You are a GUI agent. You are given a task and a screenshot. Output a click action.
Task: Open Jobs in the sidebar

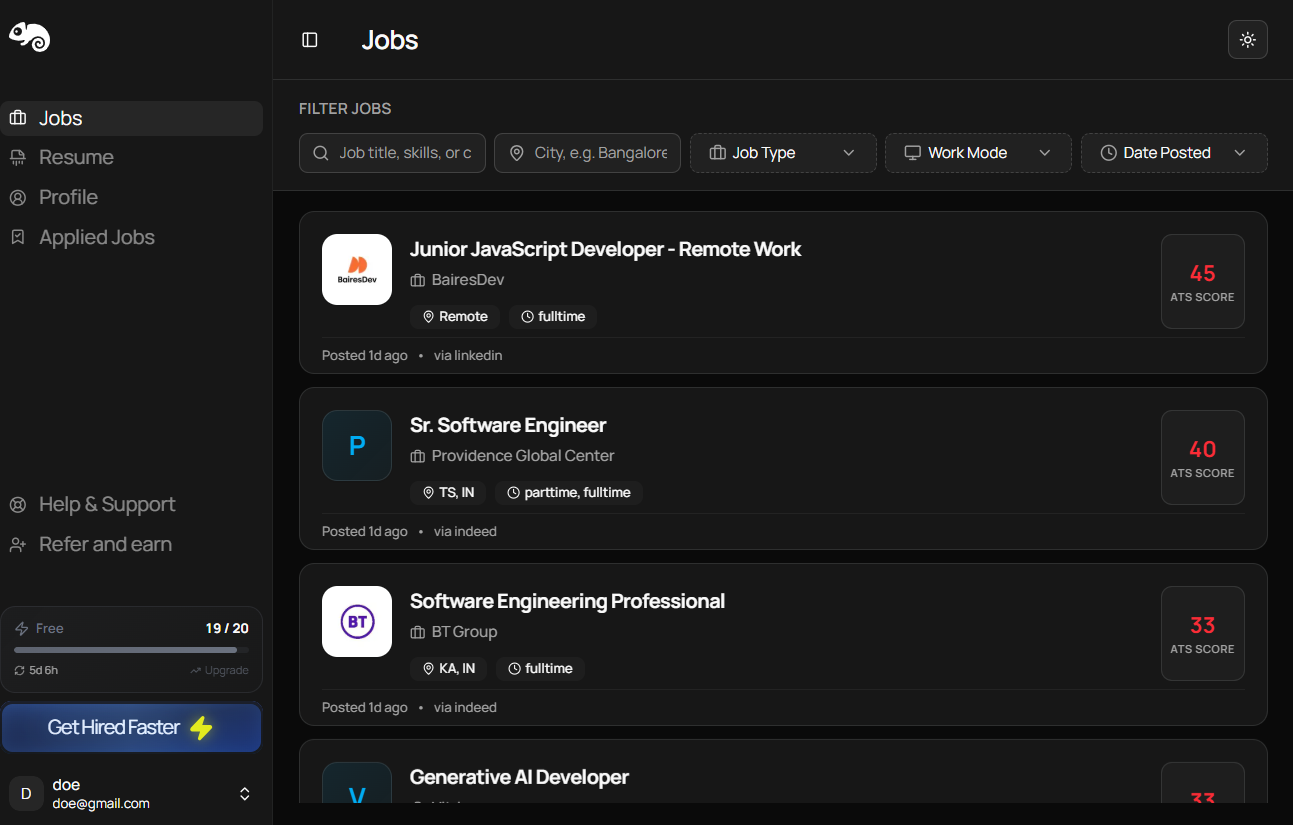(x=131, y=118)
